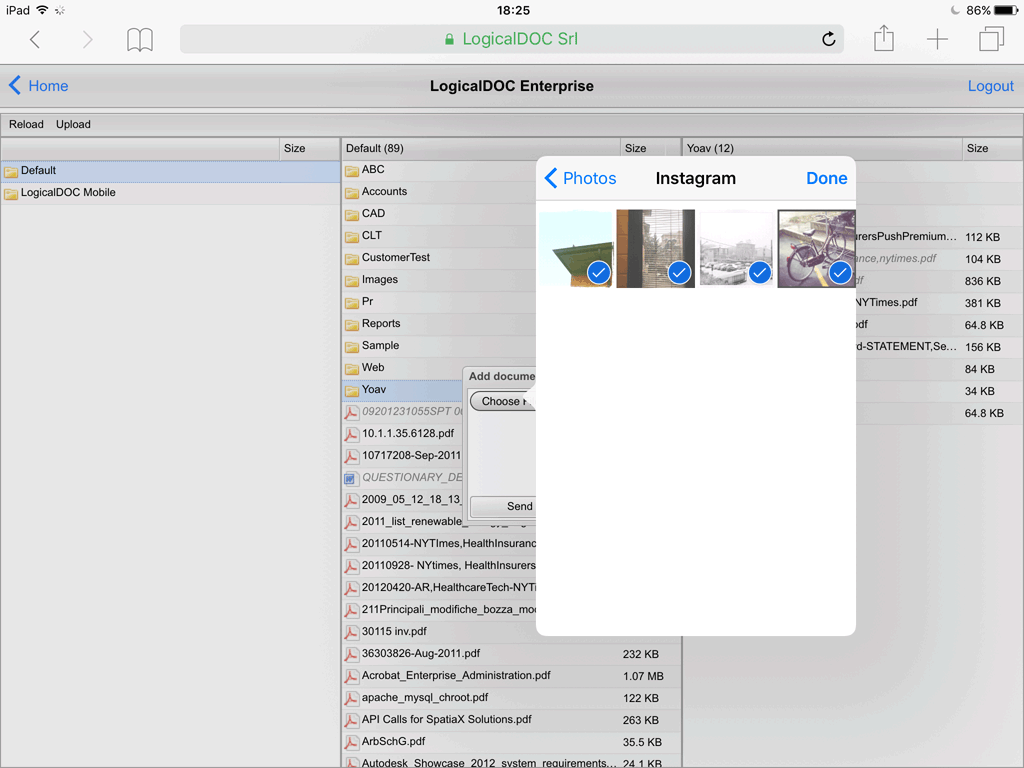The image size is (1024, 768).
Task: Click PDF icon of 36303826-Aug-2011.pdf
Action: pyautogui.click(x=351, y=655)
